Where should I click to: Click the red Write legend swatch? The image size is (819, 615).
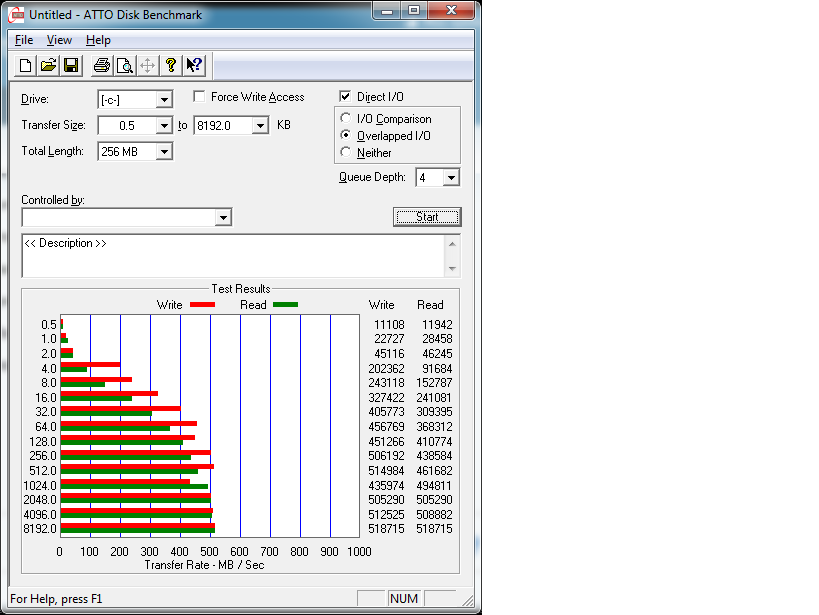(203, 305)
